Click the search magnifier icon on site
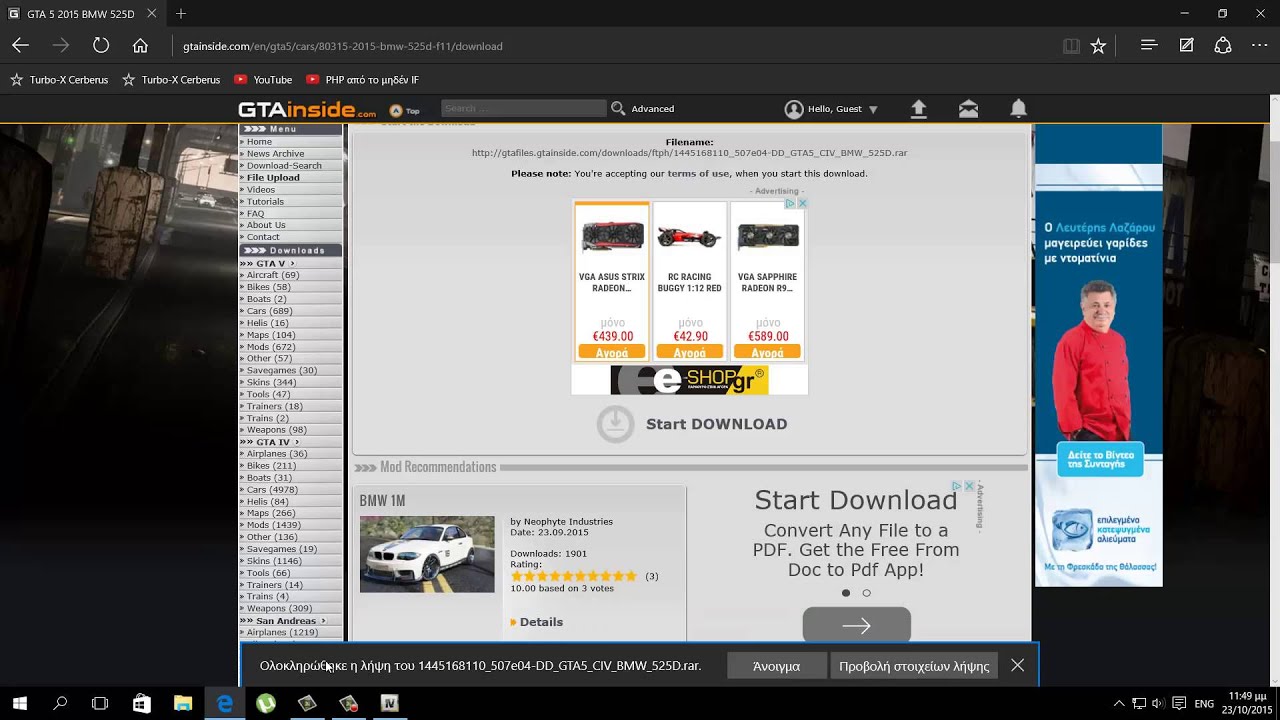 618,108
